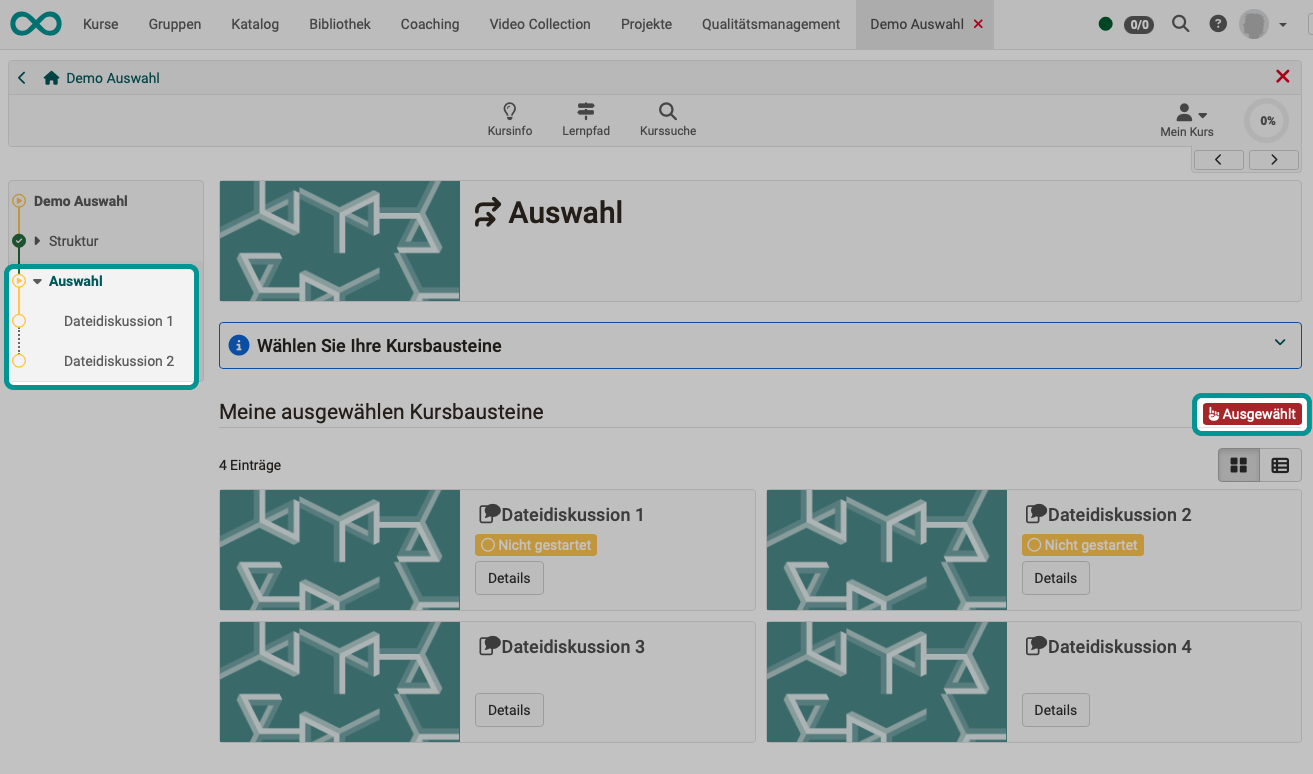
Task: Open Details for Dateidiskussion 3
Action: [509, 709]
